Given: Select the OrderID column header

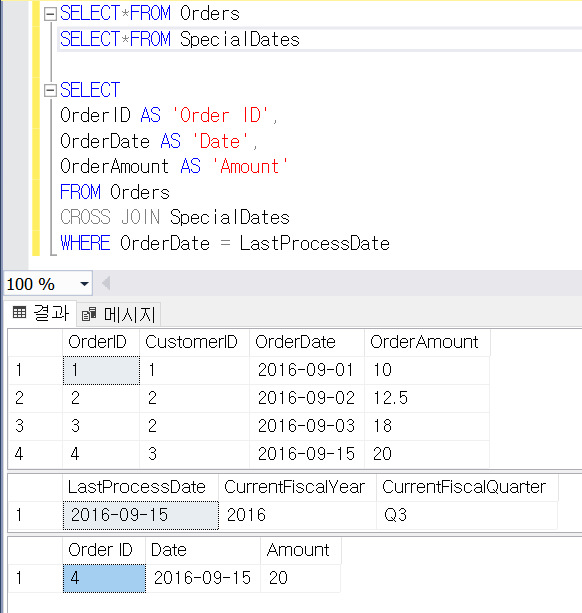Looking at the screenshot, I should coord(101,342).
